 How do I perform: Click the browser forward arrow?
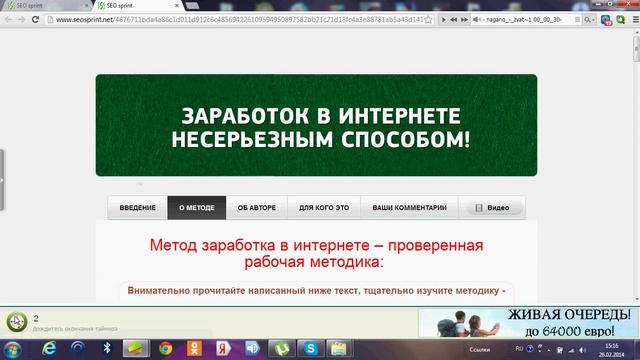click(x=22, y=20)
